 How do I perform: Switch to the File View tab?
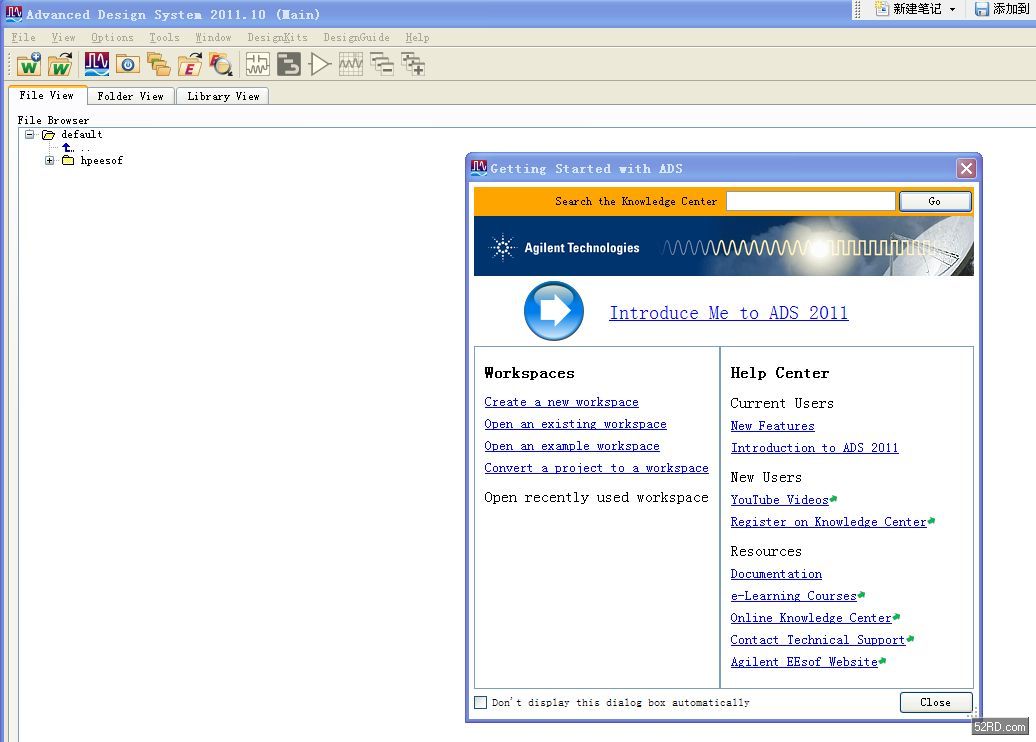coord(47,95)
